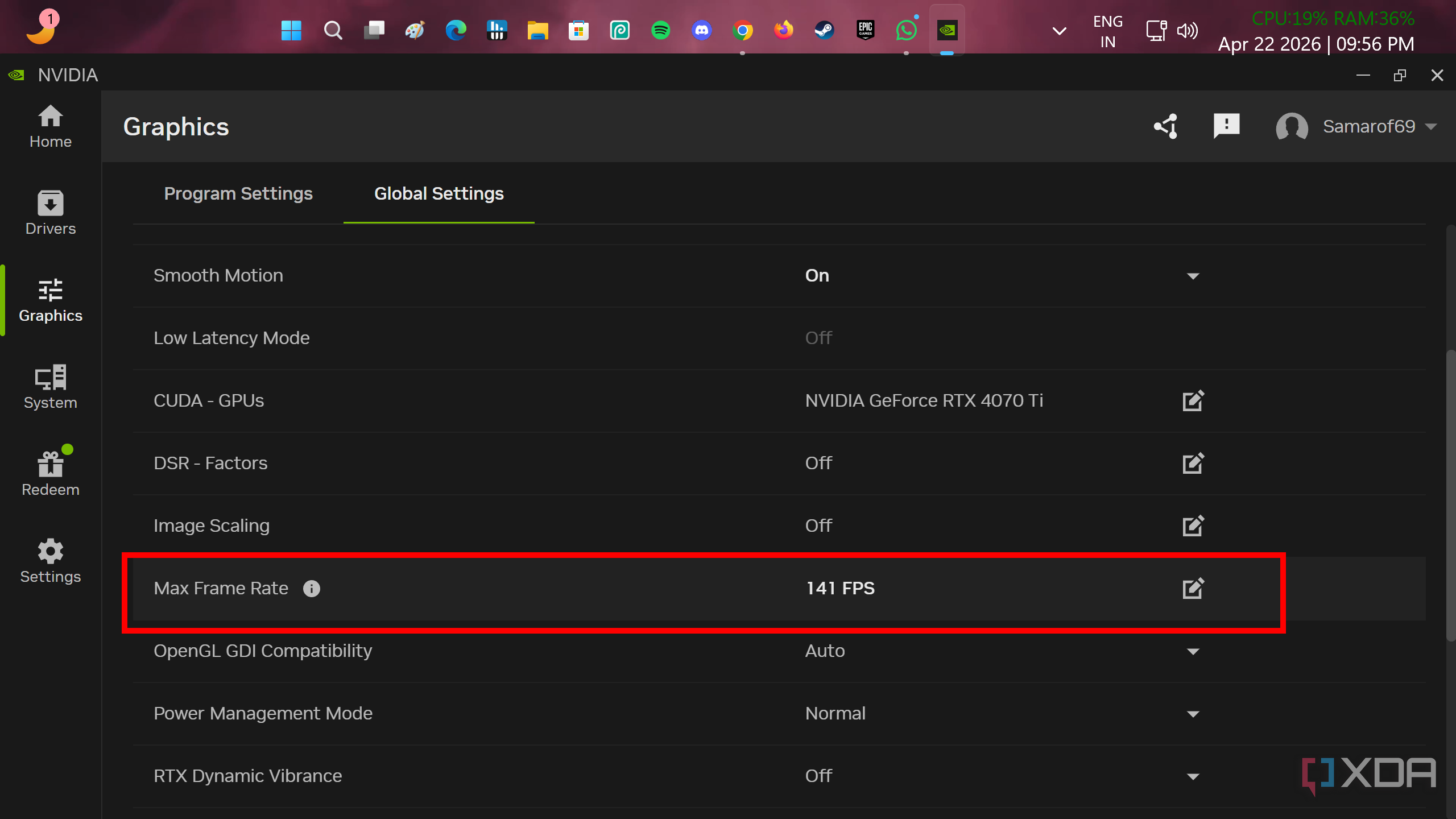Click the volume icon in system tray
This screenshot has width=1456, height=819.
click(1188, 31)
